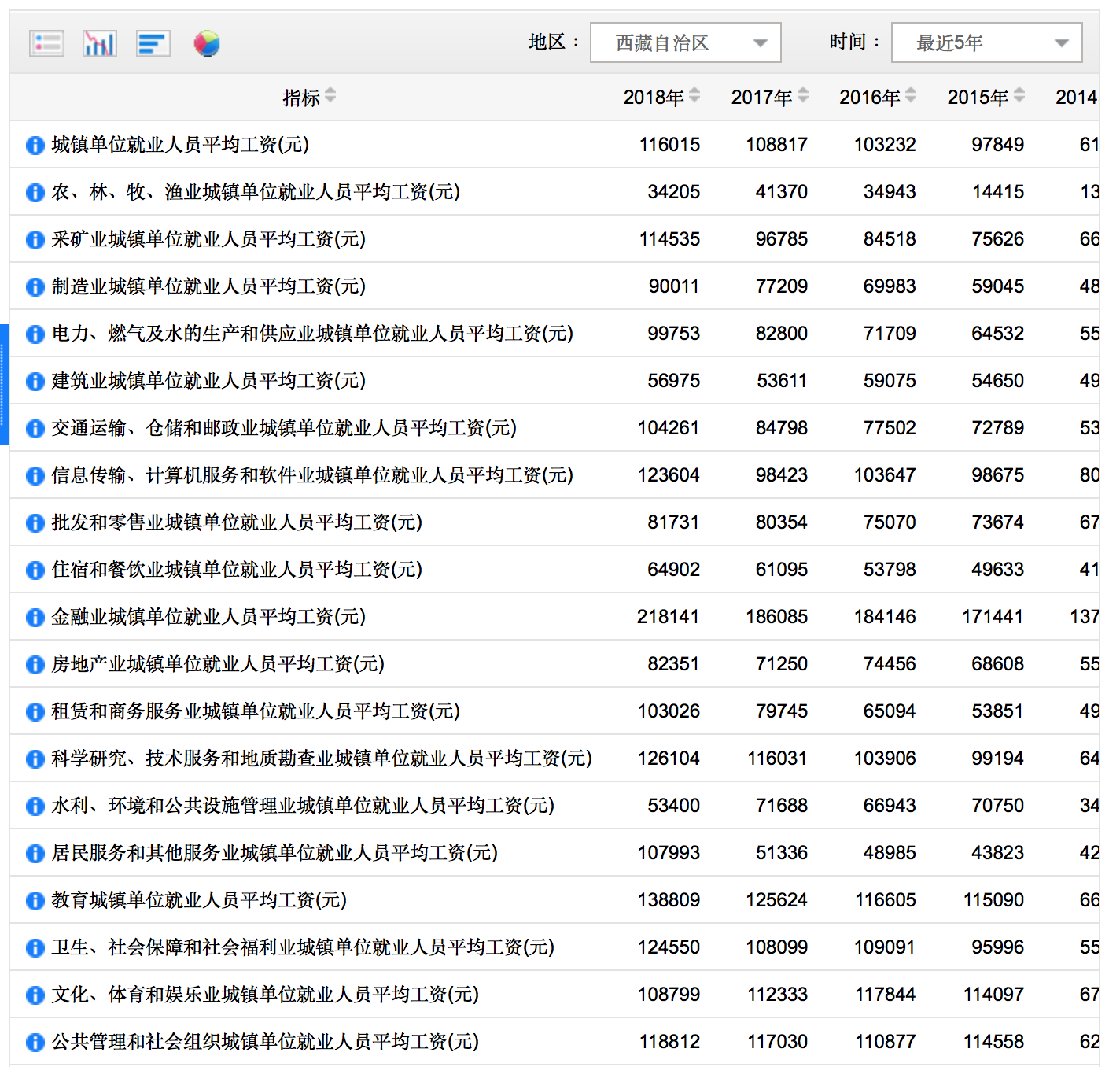The image size is (1120, 1067).
Task: Open info icon for 交通运输、仓储和邮政业 row
Action: tap(35, 428)
